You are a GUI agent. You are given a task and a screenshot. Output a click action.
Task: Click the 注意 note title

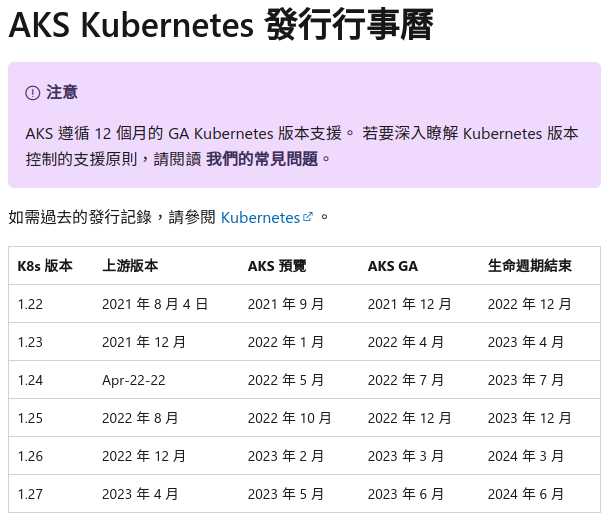point(62,93)
